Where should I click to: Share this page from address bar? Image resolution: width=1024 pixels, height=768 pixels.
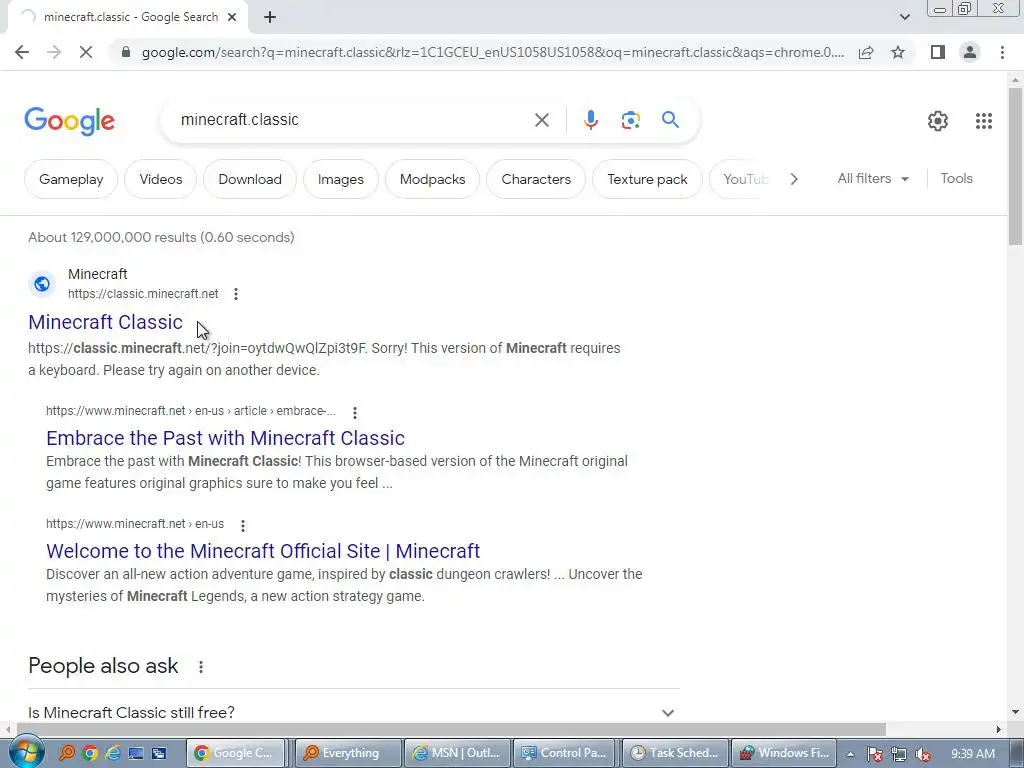coord(866,52)
